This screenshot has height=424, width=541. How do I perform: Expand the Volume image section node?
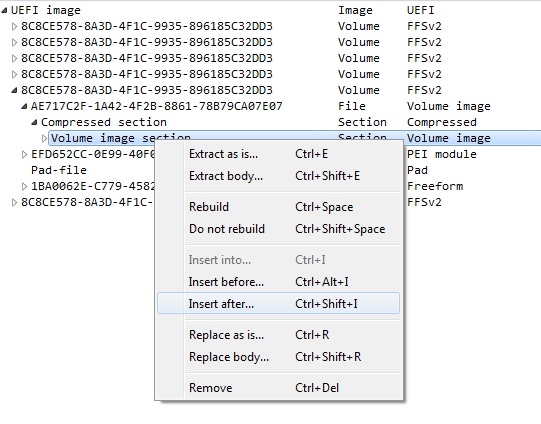pos(44,138)
